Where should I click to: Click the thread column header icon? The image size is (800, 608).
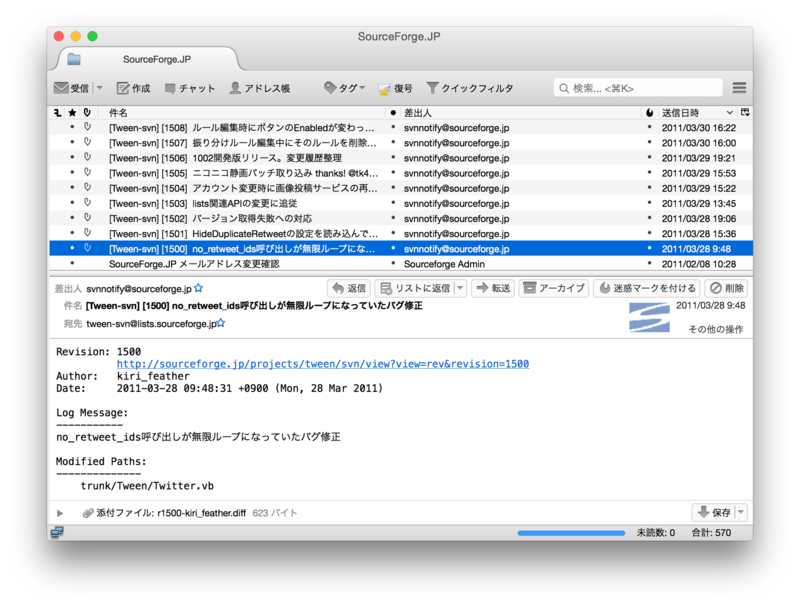click(57, 113)
